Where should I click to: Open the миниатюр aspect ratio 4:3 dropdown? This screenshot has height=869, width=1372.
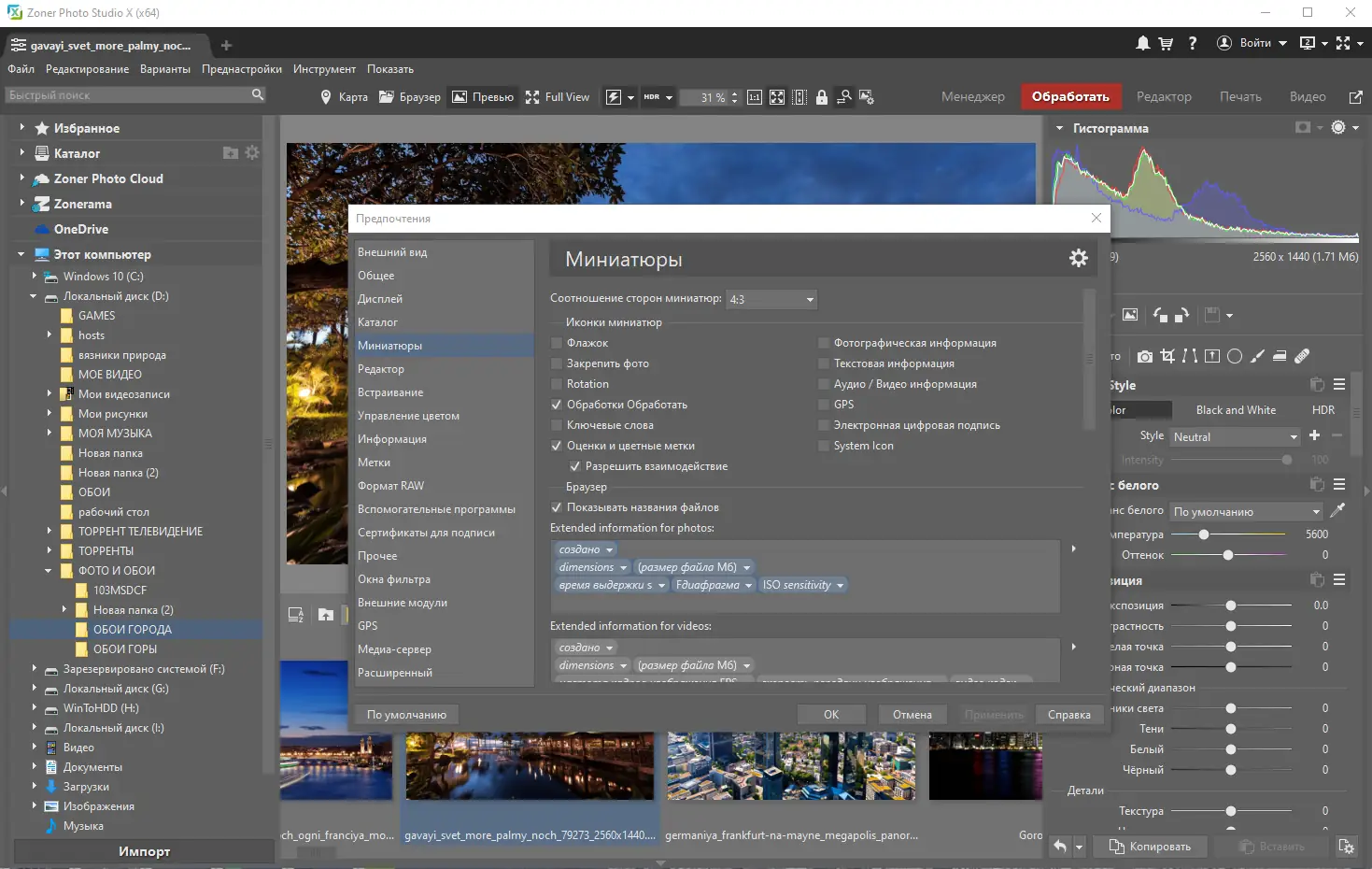[x=771, y=299]
